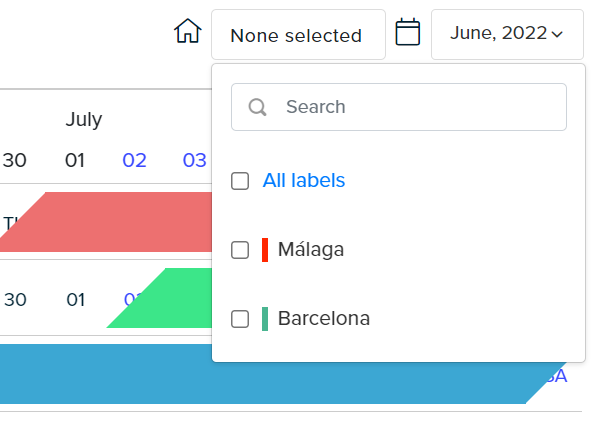The image size is (610, 439).
Task: Click the red Málaga color swatch
Action: coord(265,250)
